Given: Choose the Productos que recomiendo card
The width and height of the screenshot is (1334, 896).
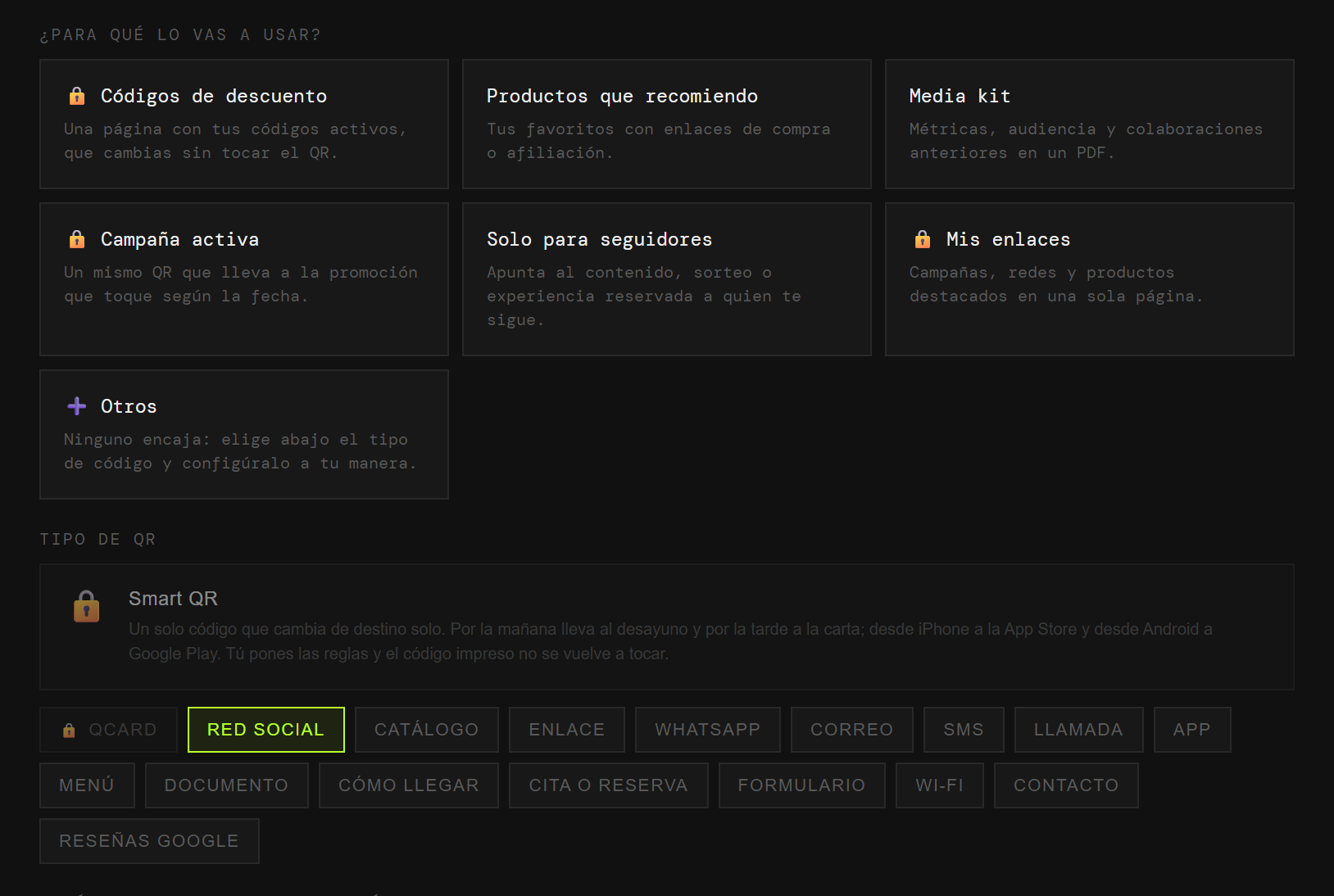Looking at the screenshot, I should (667, 124).
